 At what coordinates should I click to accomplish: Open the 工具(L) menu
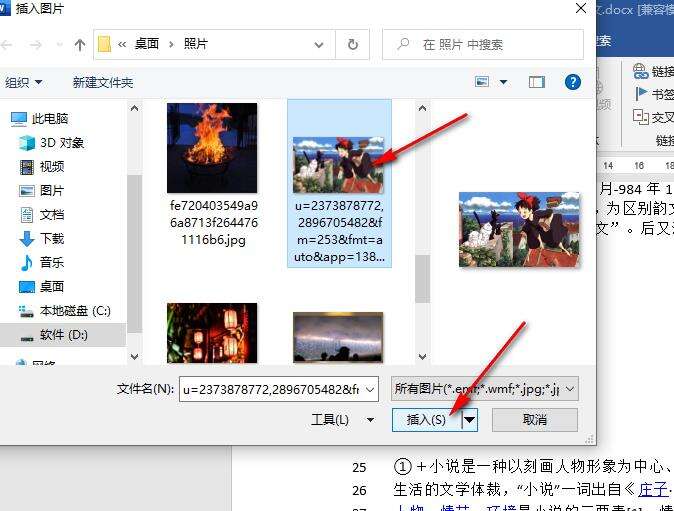342,419
